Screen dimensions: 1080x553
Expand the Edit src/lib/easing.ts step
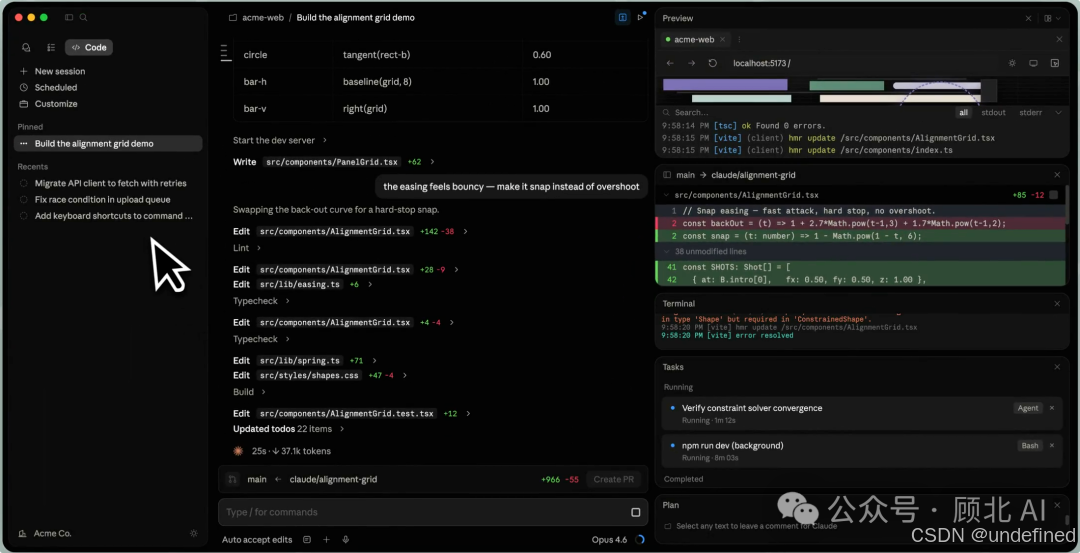tap(302, 284)
